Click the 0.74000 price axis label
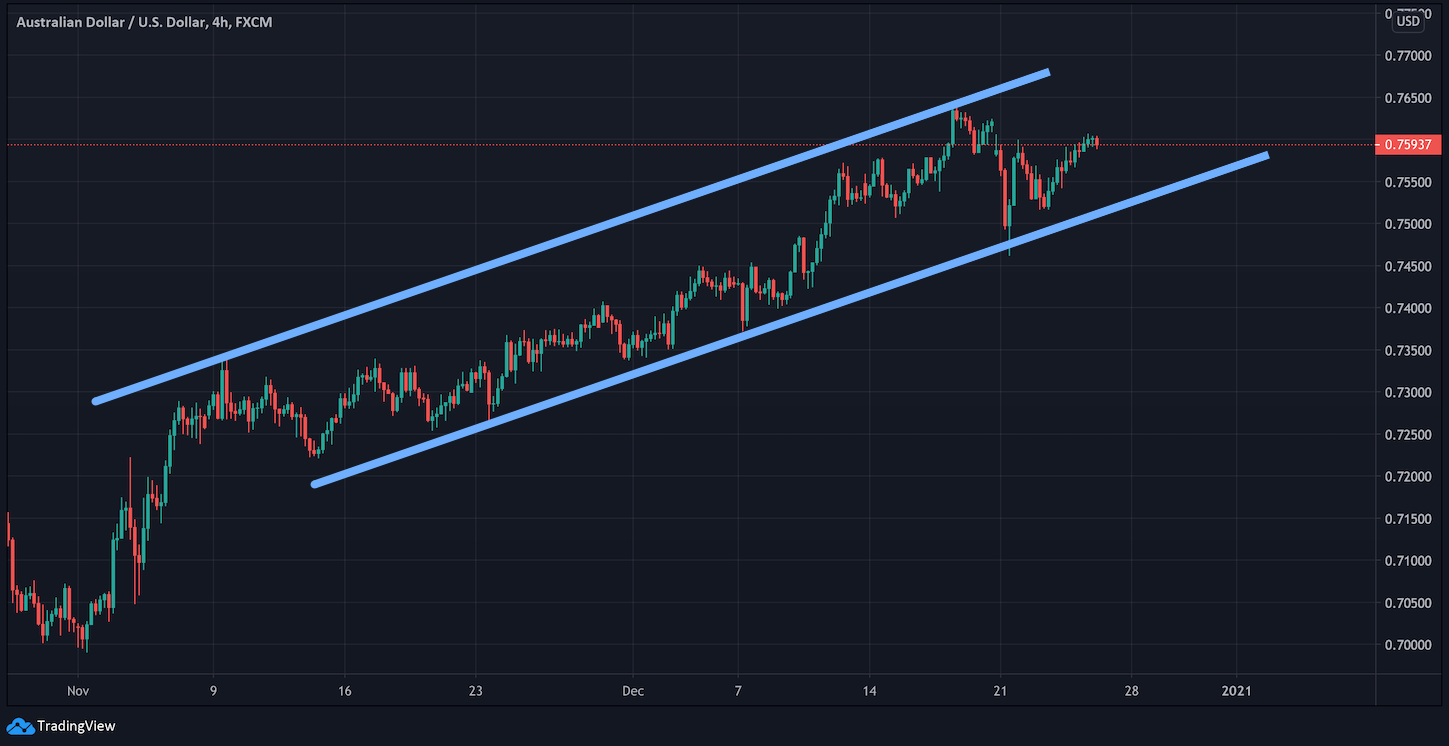Image resolution: width=1449 pixels, height=746 pixels. pos(1408,308)
